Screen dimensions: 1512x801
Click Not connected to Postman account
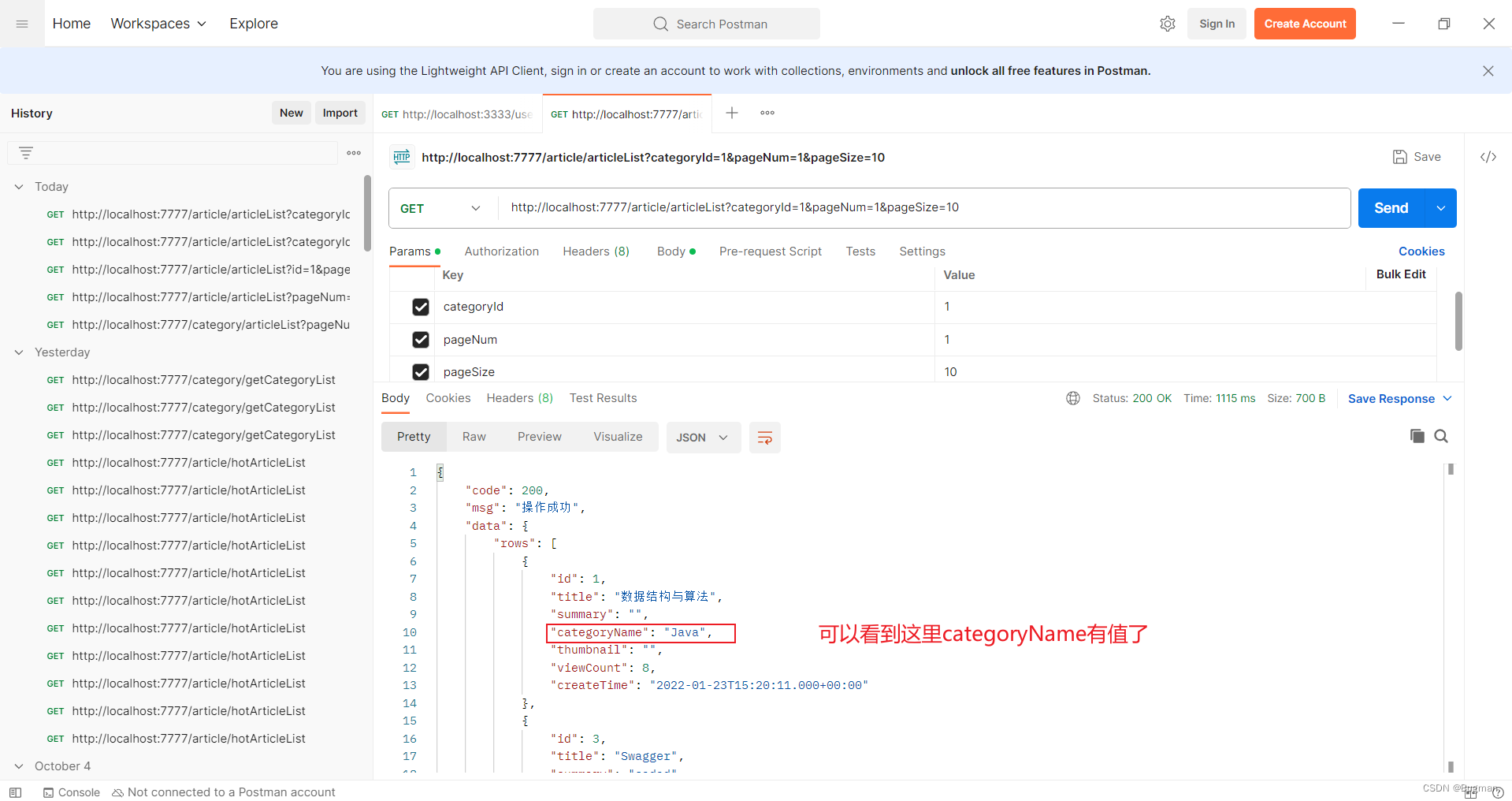pos(224,792)
